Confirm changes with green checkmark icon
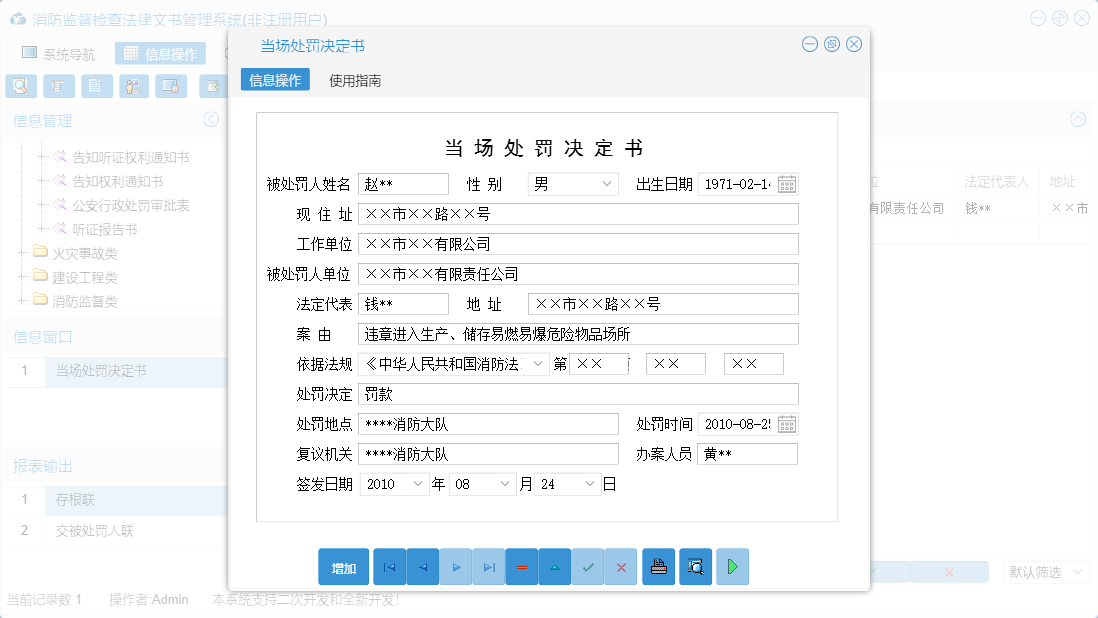 pos(588,566)
